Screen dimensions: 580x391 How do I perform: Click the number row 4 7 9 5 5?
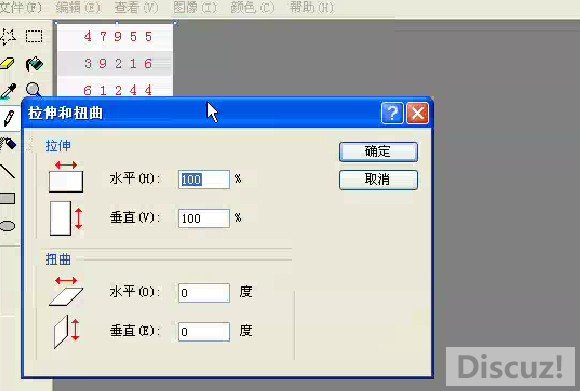point(118,36)
